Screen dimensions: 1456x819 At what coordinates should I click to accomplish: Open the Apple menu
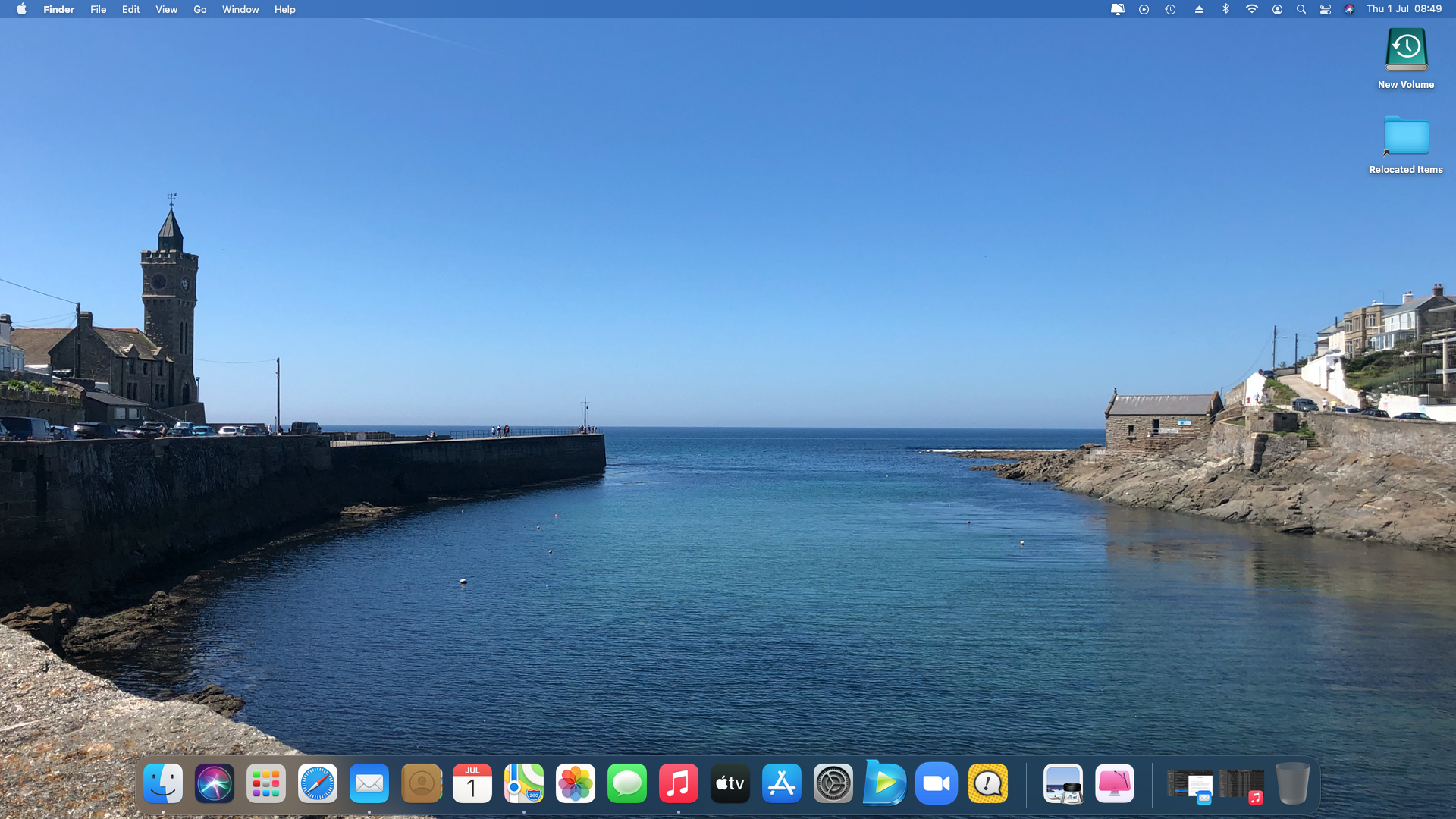pyautogui.click(x=21, y=9)
